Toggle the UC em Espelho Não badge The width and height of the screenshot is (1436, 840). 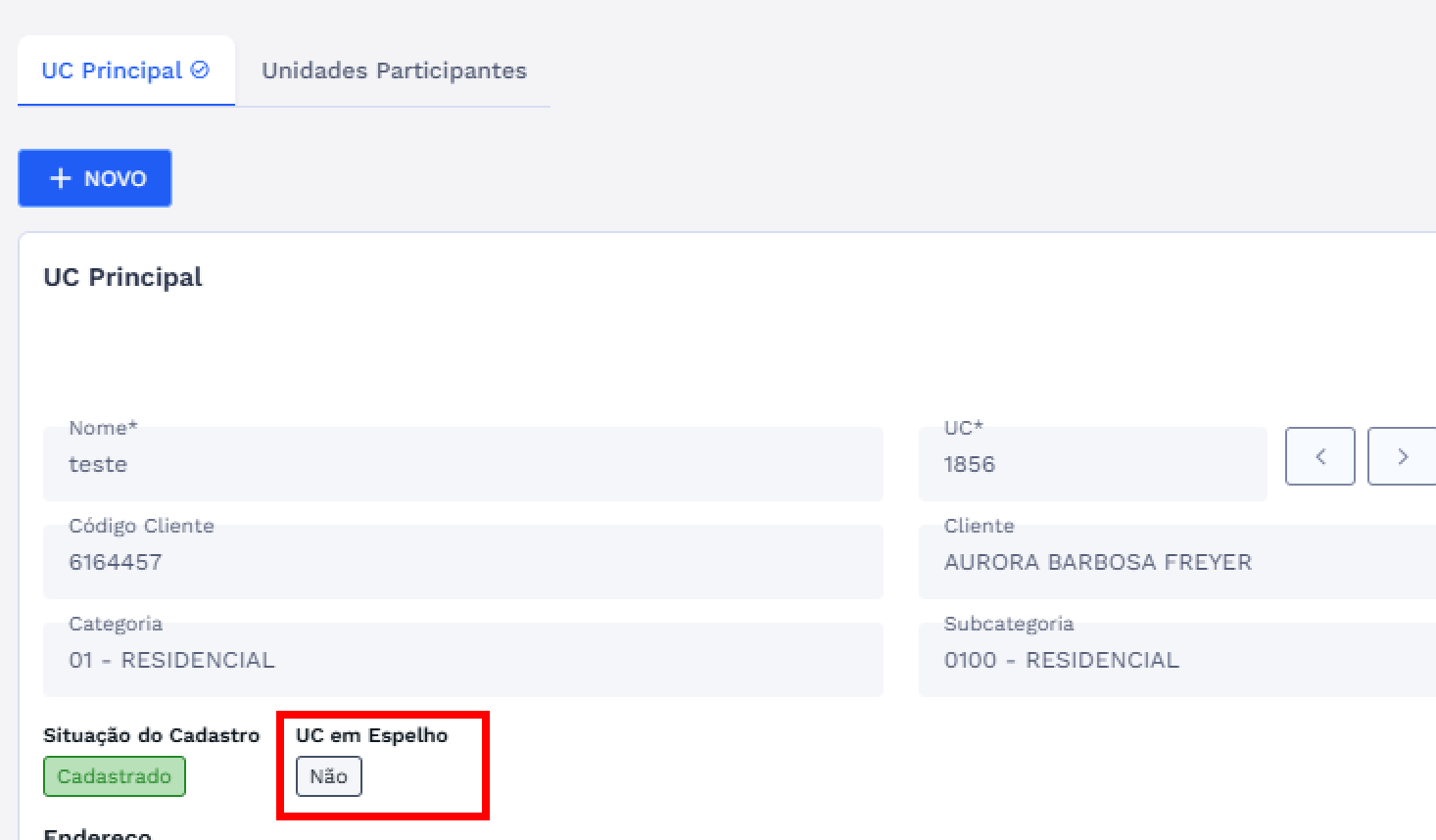[329, 776]
